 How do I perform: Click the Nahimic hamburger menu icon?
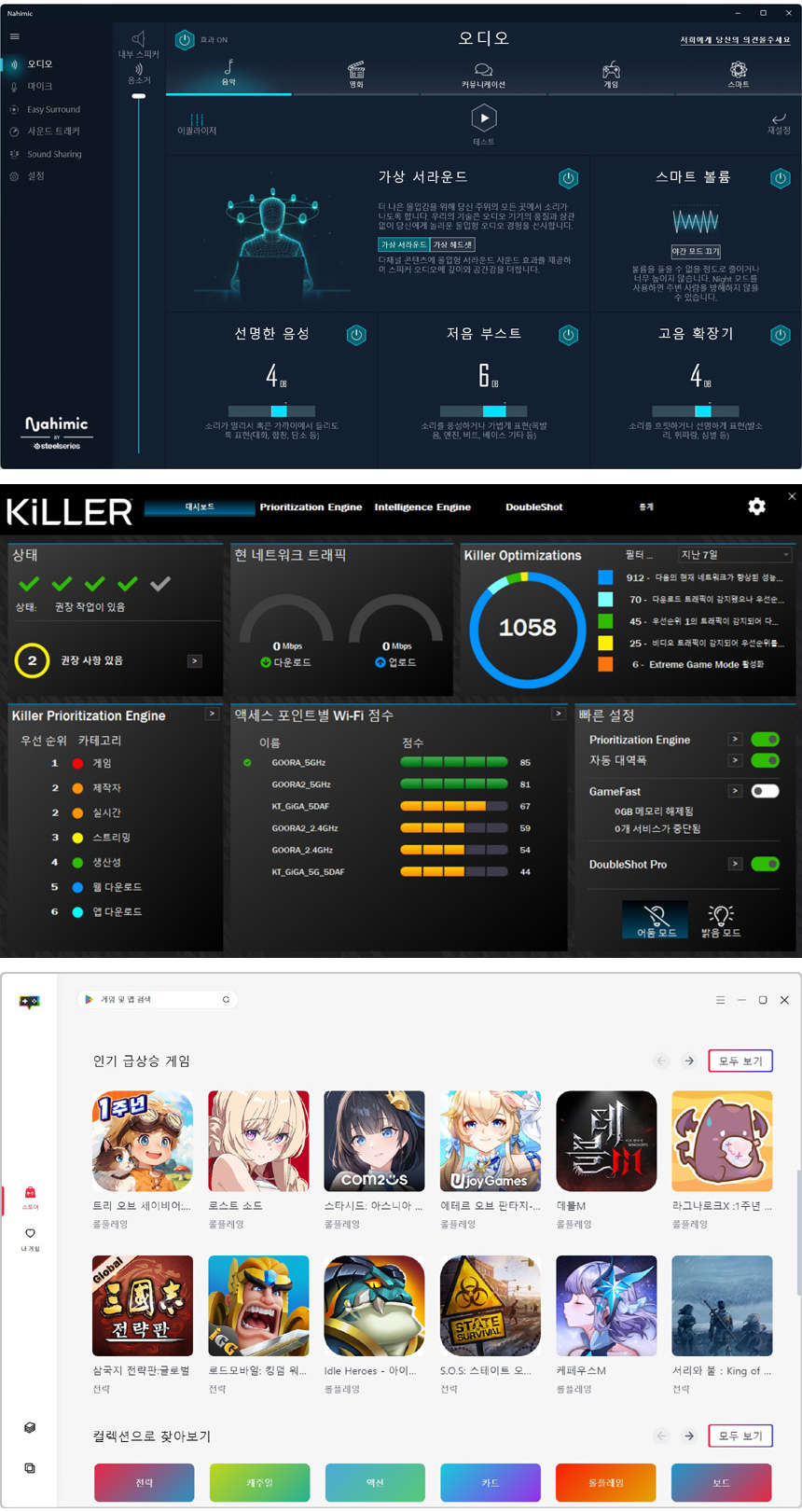(x=14, y=36)
